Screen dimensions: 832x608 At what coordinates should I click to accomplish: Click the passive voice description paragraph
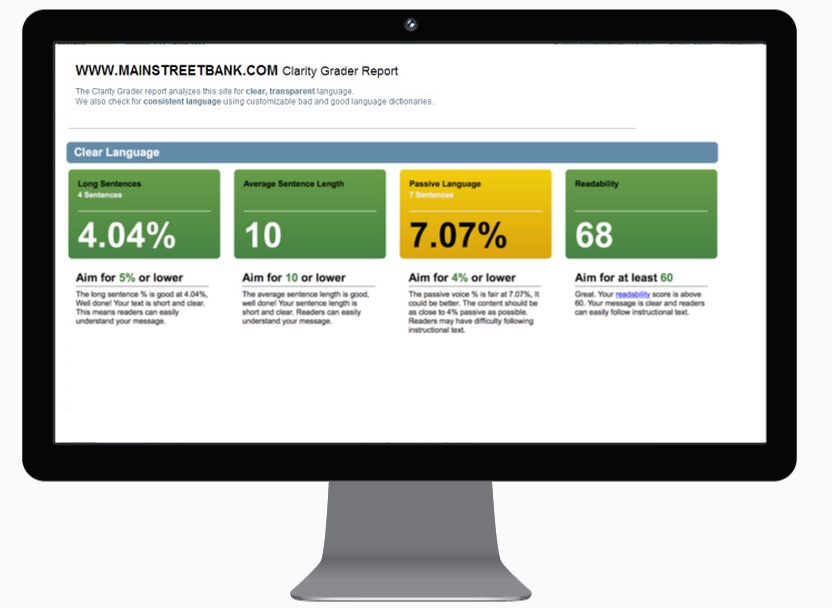474,312
